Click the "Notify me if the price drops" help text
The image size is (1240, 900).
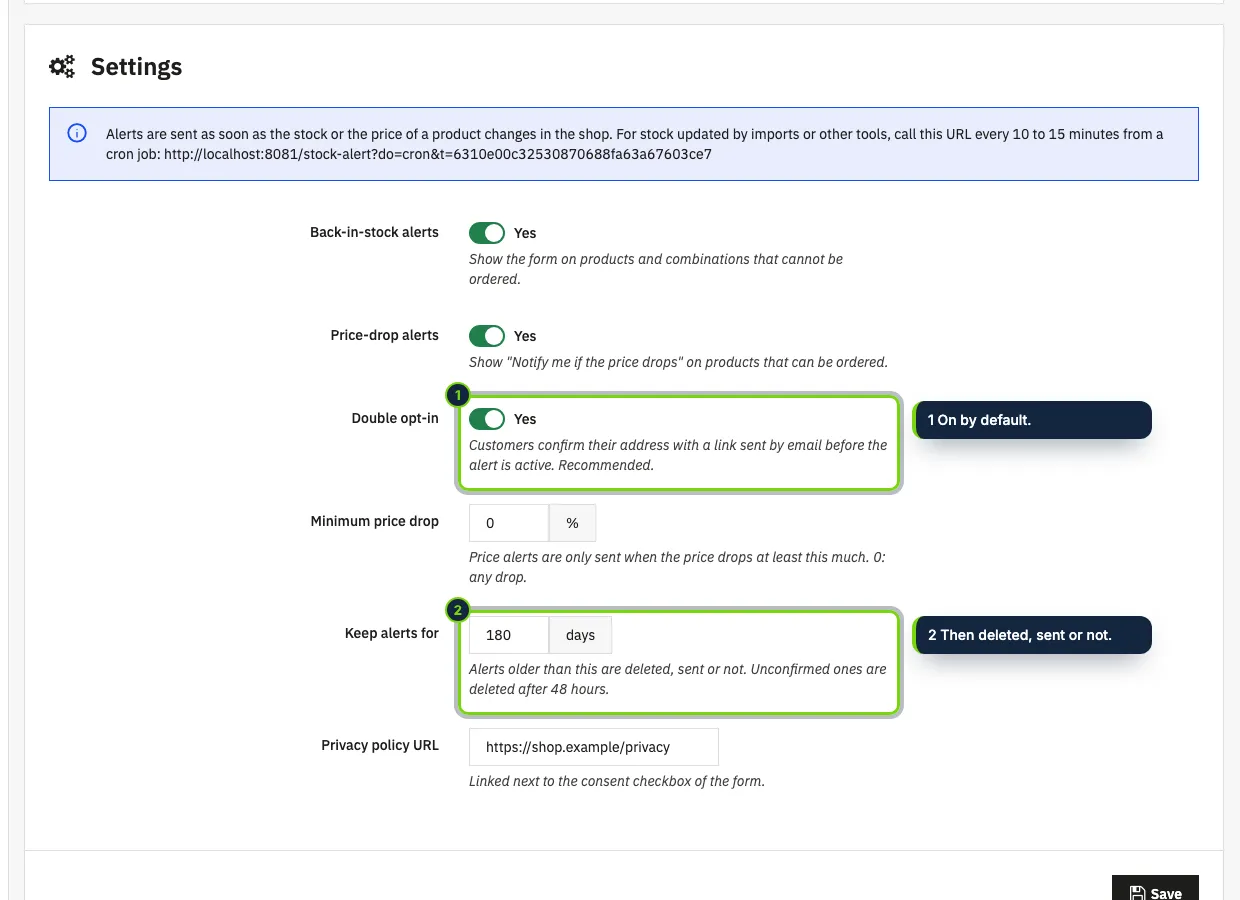pos(678,362)
